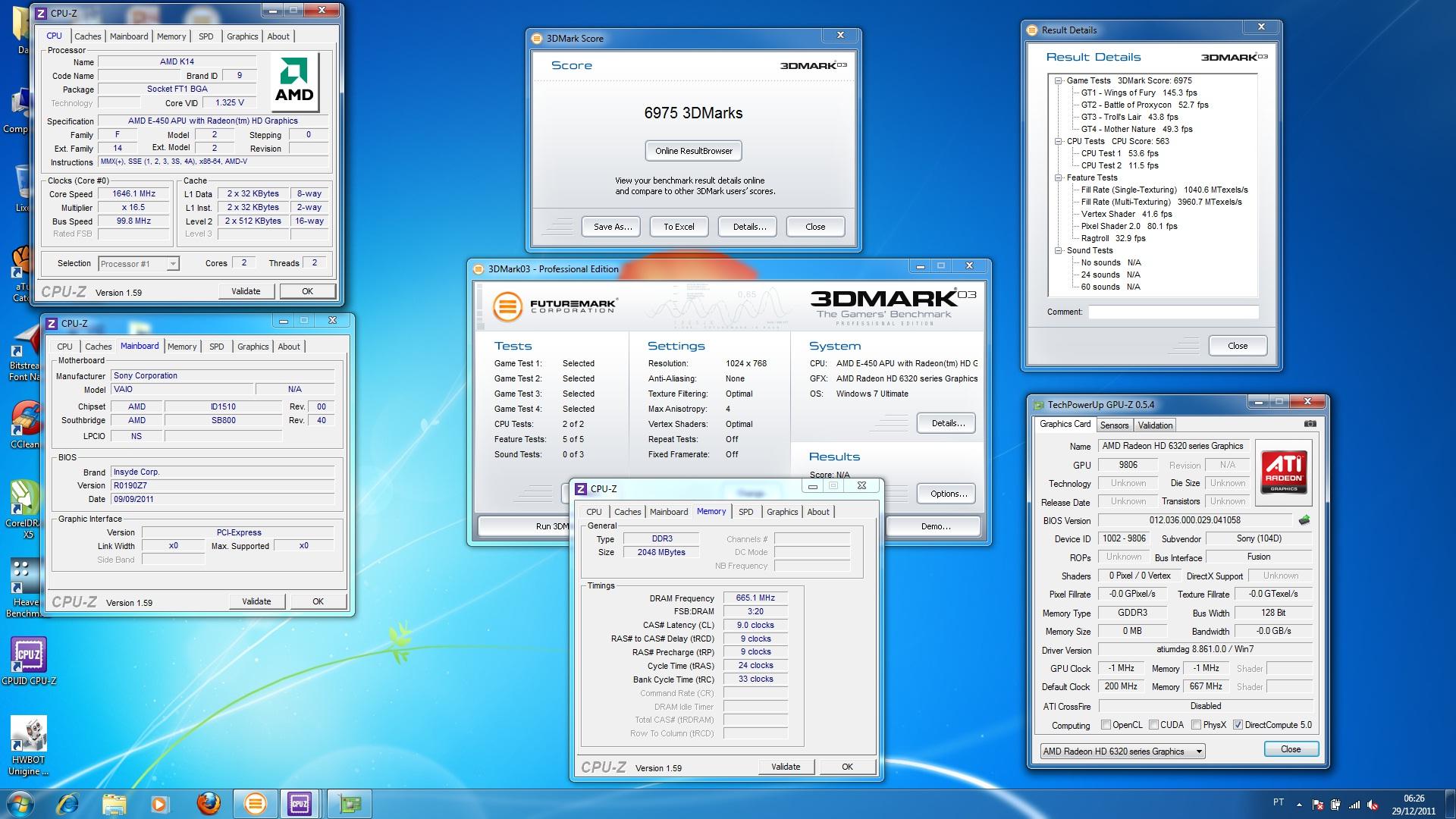Click the volume icon in system tray
The image size is (1456, 819).
coord(1373,805)
